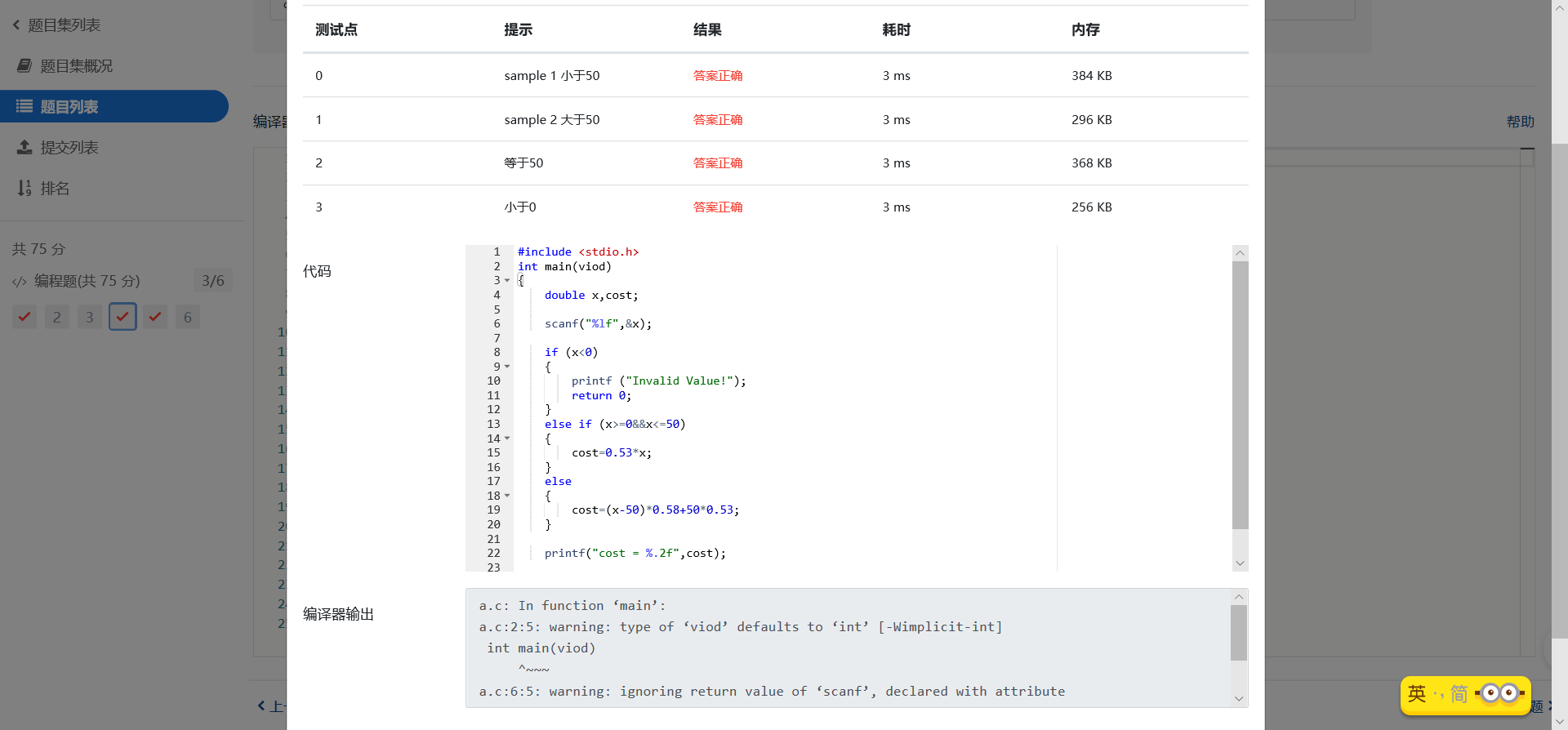Click the 帮助 help link
1568x730 pixels.
(x=1520, y=122)
